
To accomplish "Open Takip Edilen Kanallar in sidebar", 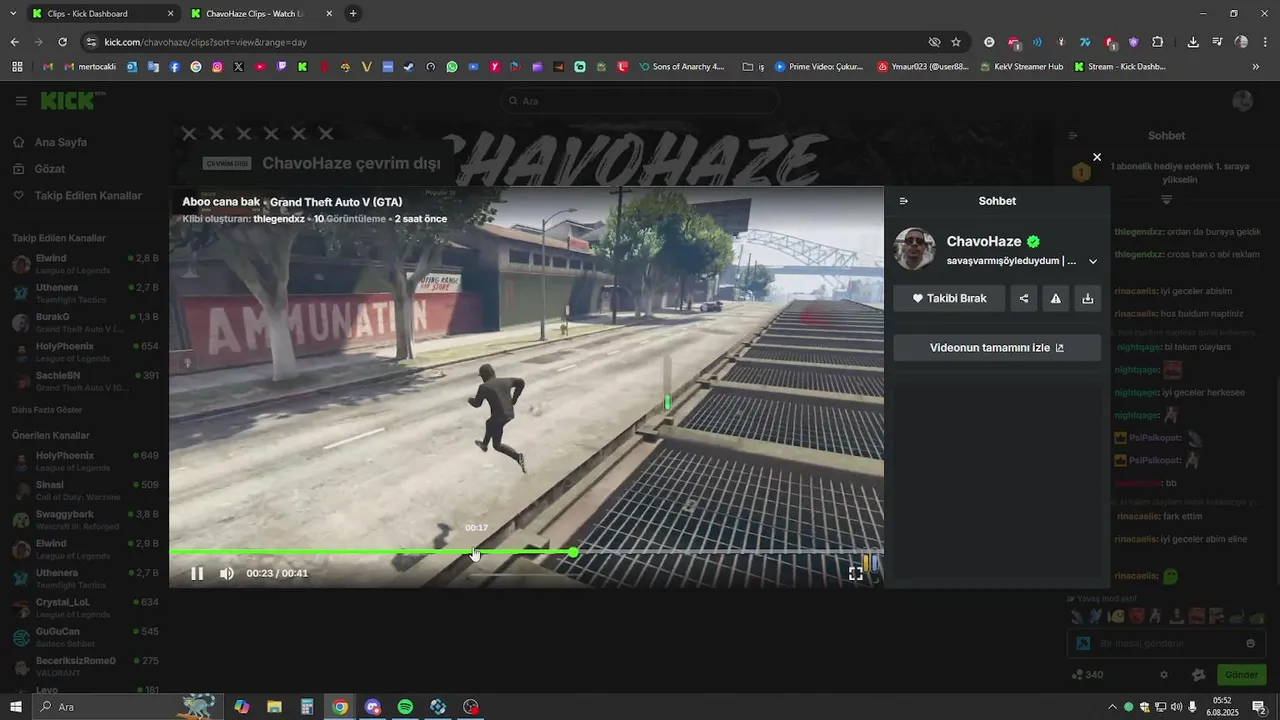I will 88,196.
